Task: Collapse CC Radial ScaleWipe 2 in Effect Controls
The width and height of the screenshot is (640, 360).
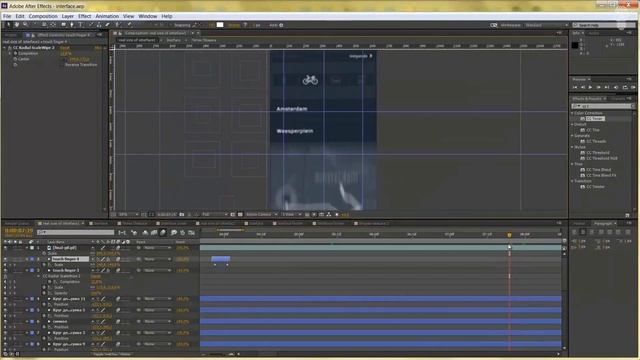Action: pyautogui.click(x=5, y=48)
